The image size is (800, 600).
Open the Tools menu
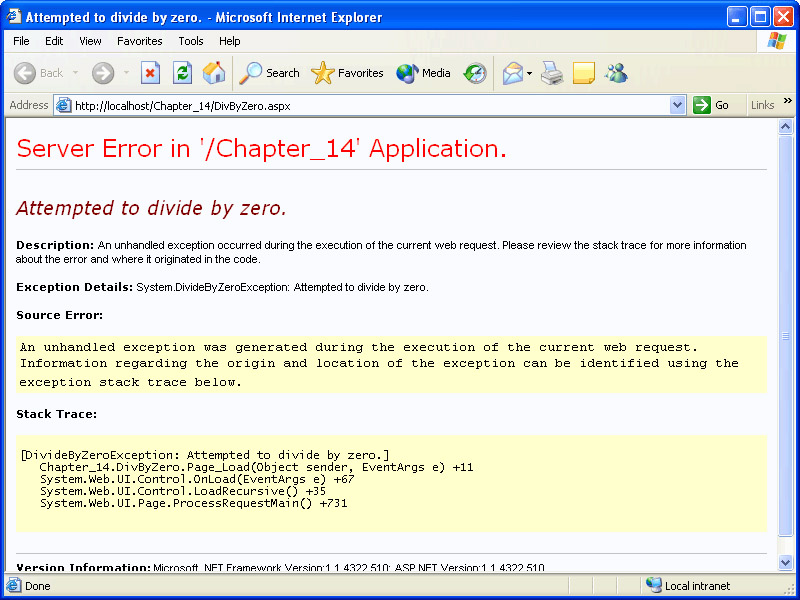(x=191, y=41)
